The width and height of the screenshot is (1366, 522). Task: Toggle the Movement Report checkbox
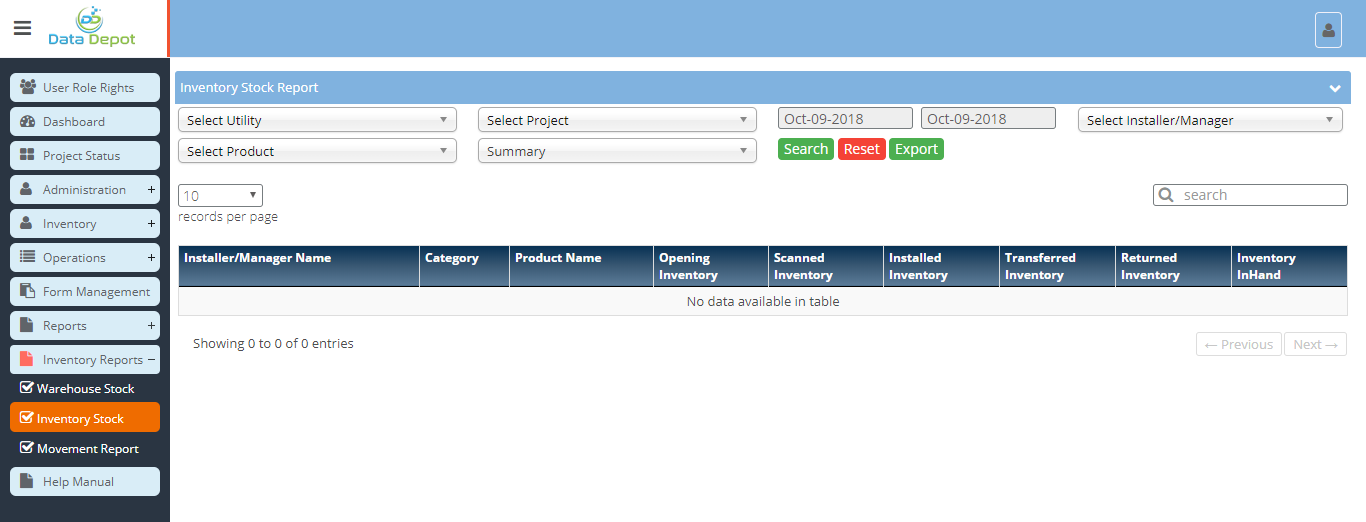point(27,448)
